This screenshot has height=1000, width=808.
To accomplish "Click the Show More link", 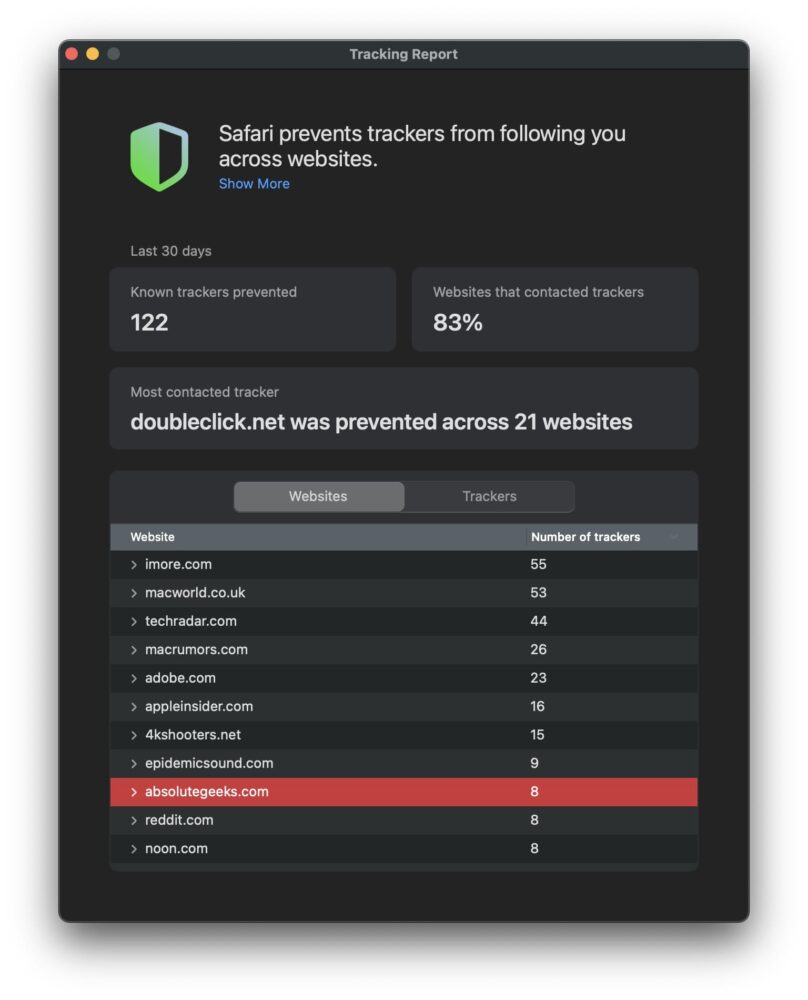I will pyautogui.click(x=254, y=184).
